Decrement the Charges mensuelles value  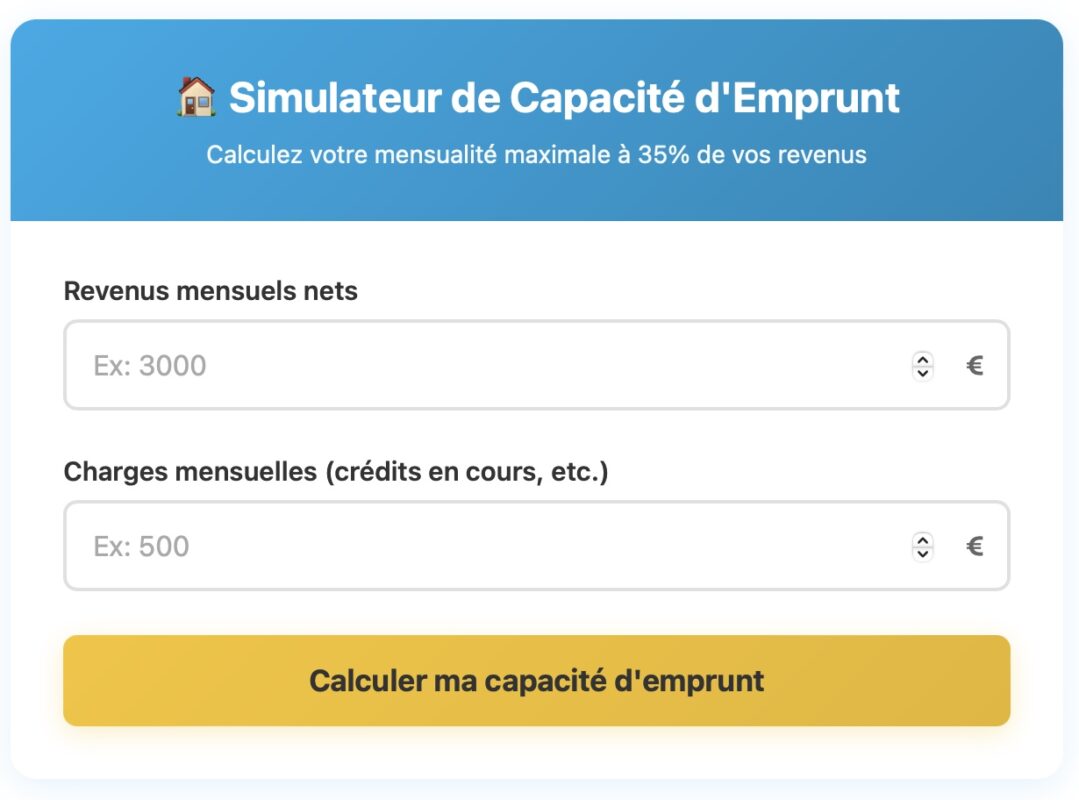921,552
